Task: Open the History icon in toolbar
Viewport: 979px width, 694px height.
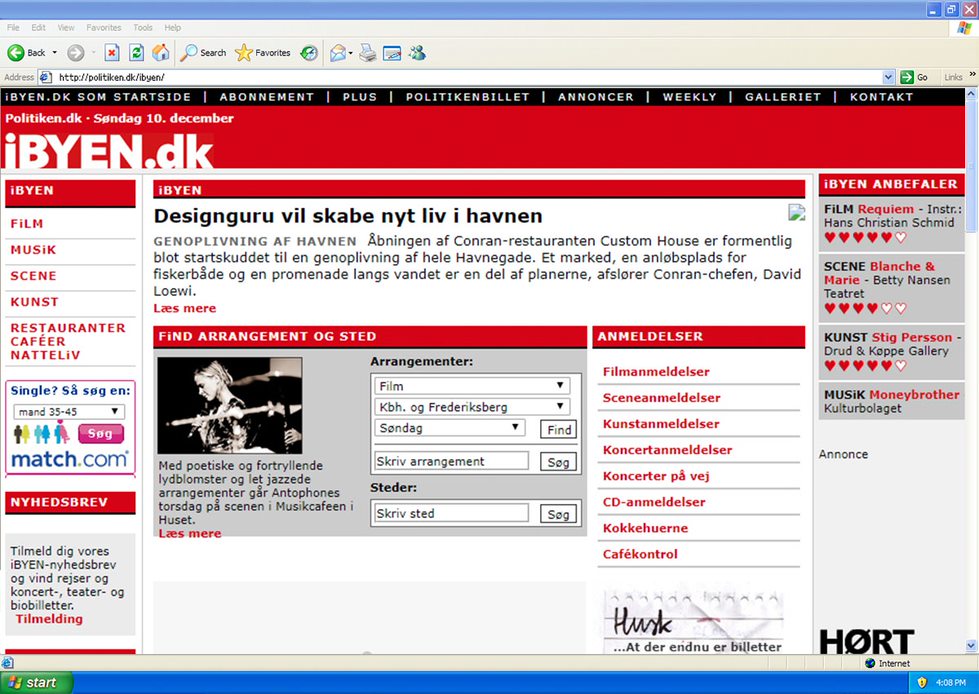Action: pos(308,53)
